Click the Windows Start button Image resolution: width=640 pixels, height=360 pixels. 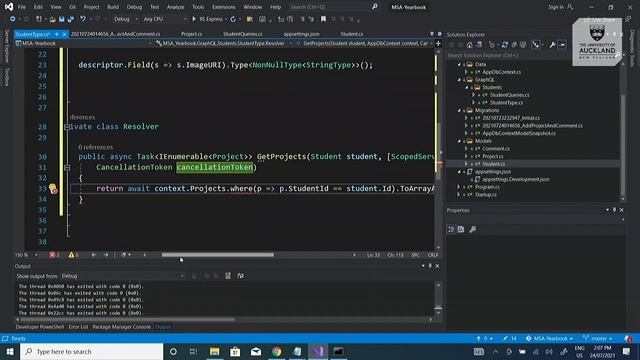click(10, 351)
